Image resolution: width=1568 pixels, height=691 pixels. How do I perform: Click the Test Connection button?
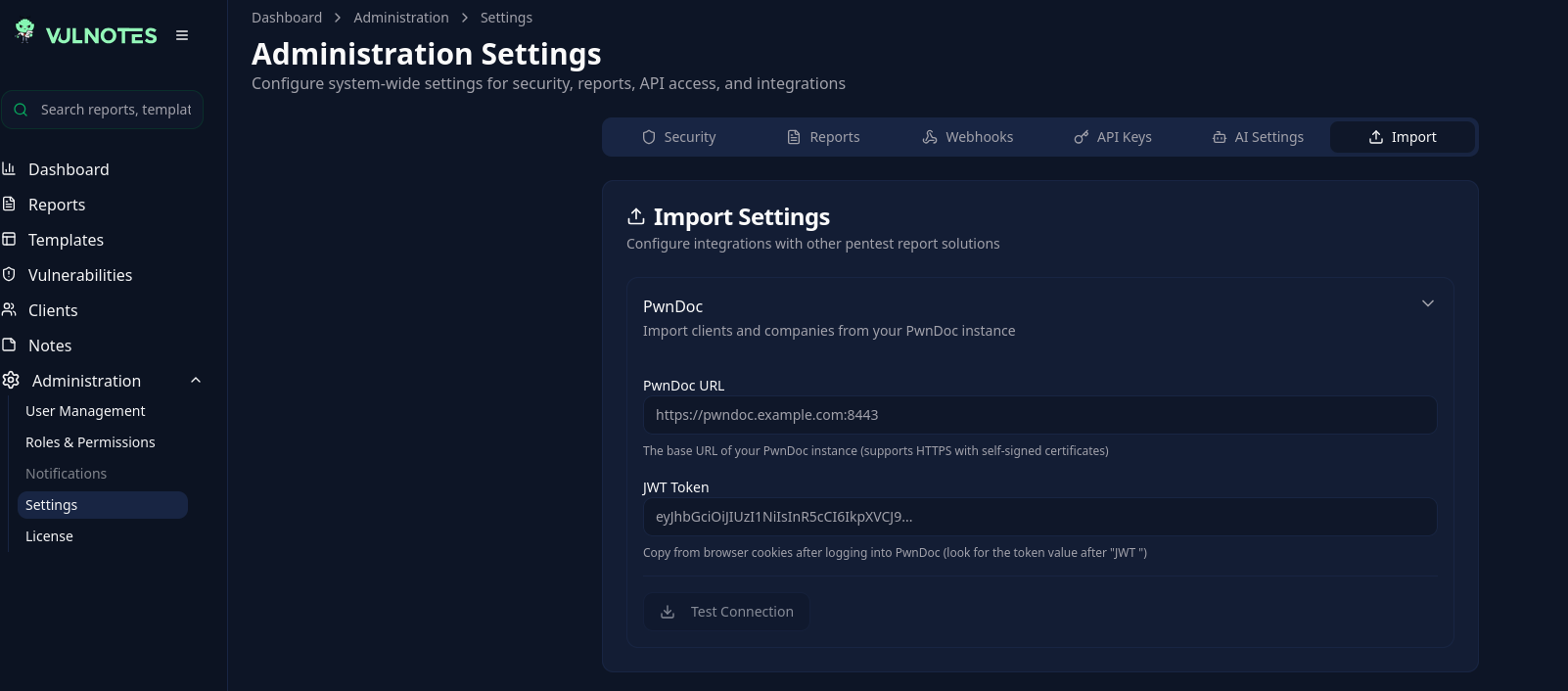point(726,612)
